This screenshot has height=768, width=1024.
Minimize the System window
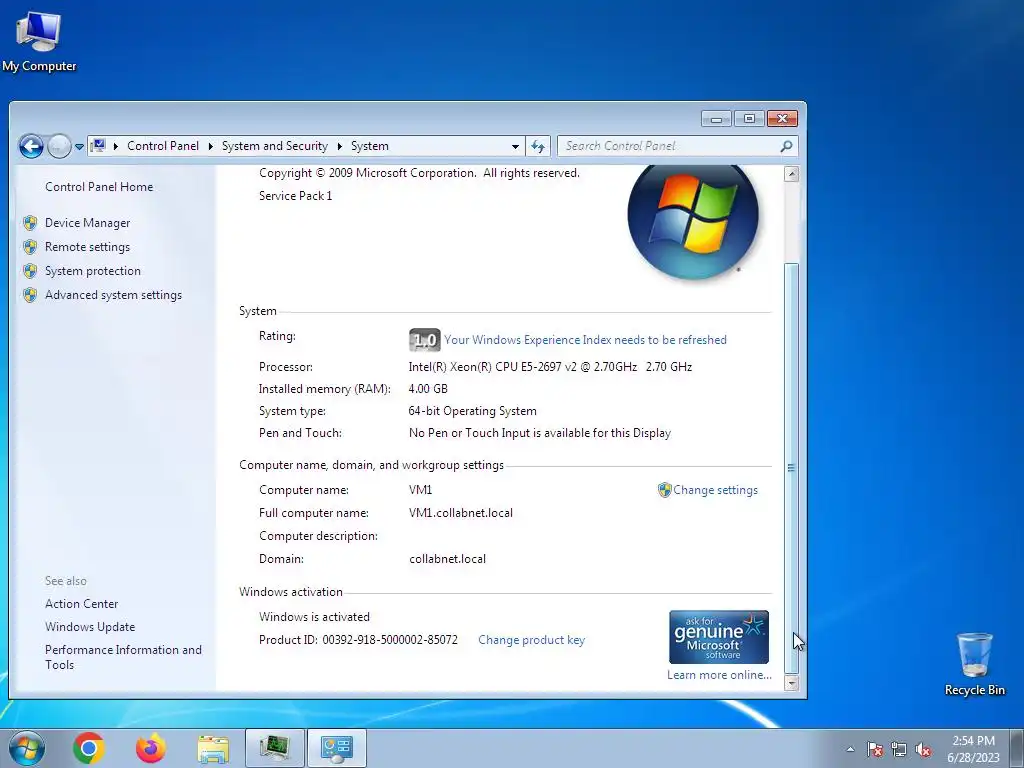716,119
